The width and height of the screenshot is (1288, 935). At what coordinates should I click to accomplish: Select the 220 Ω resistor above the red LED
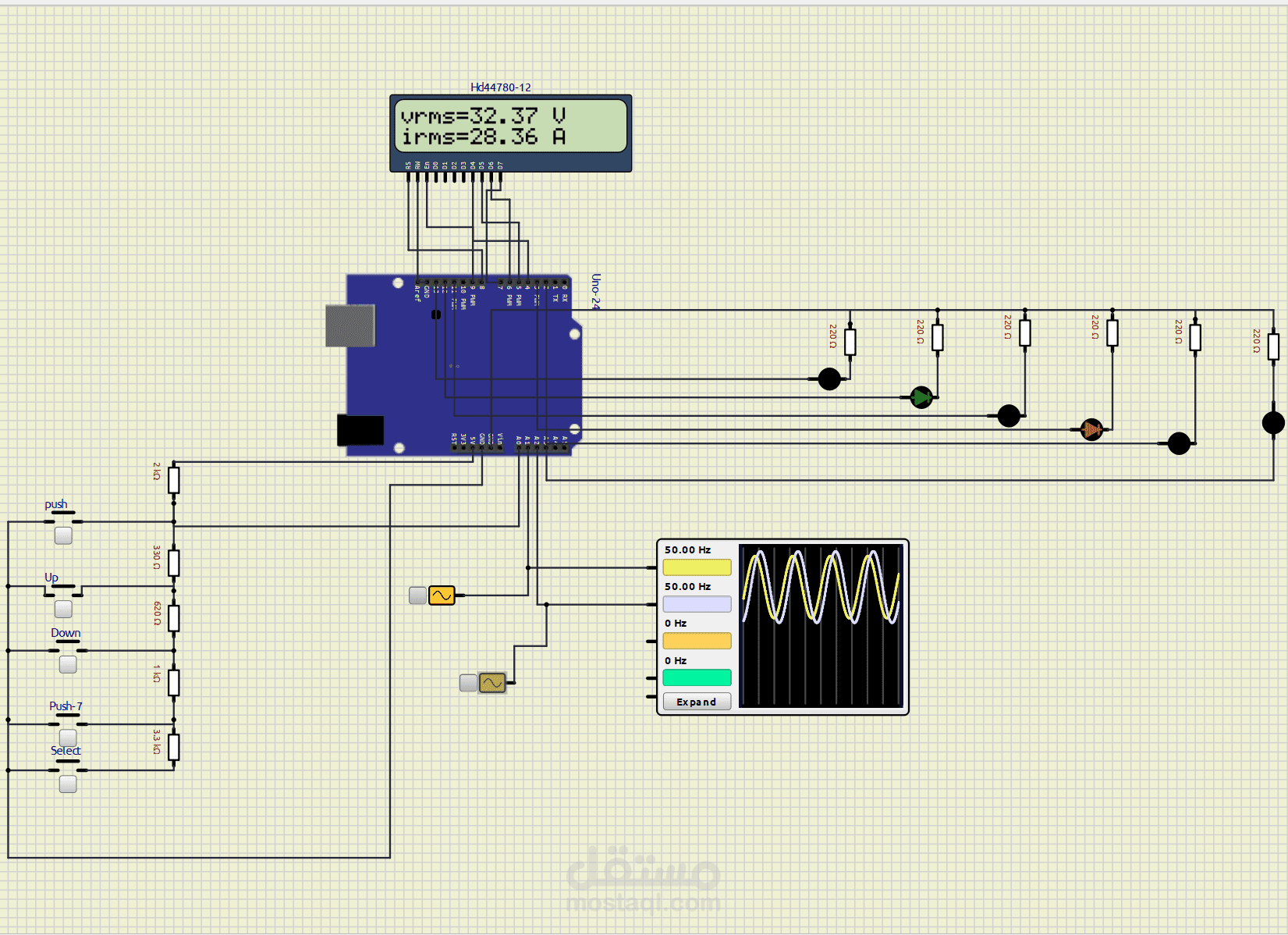point(1112,332)
